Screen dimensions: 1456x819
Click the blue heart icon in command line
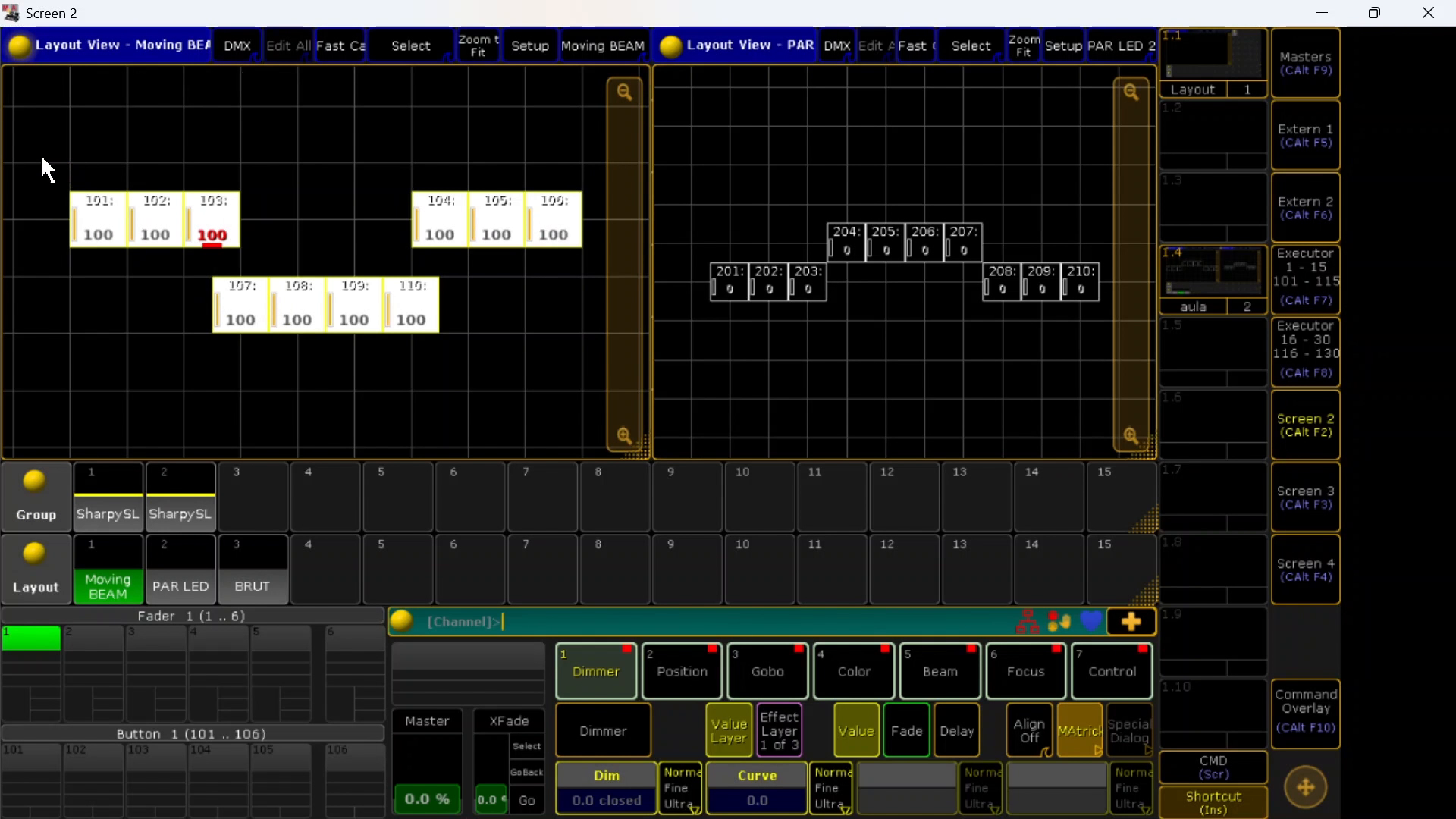1091,622
